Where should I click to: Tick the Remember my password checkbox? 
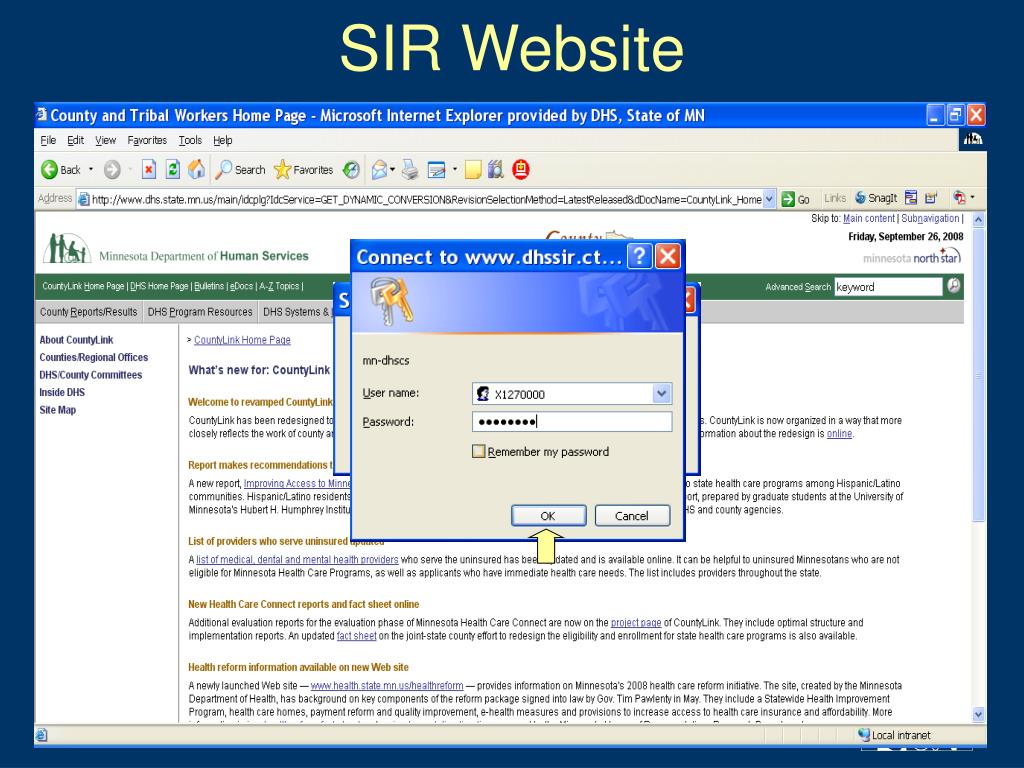tap(479, 451)
